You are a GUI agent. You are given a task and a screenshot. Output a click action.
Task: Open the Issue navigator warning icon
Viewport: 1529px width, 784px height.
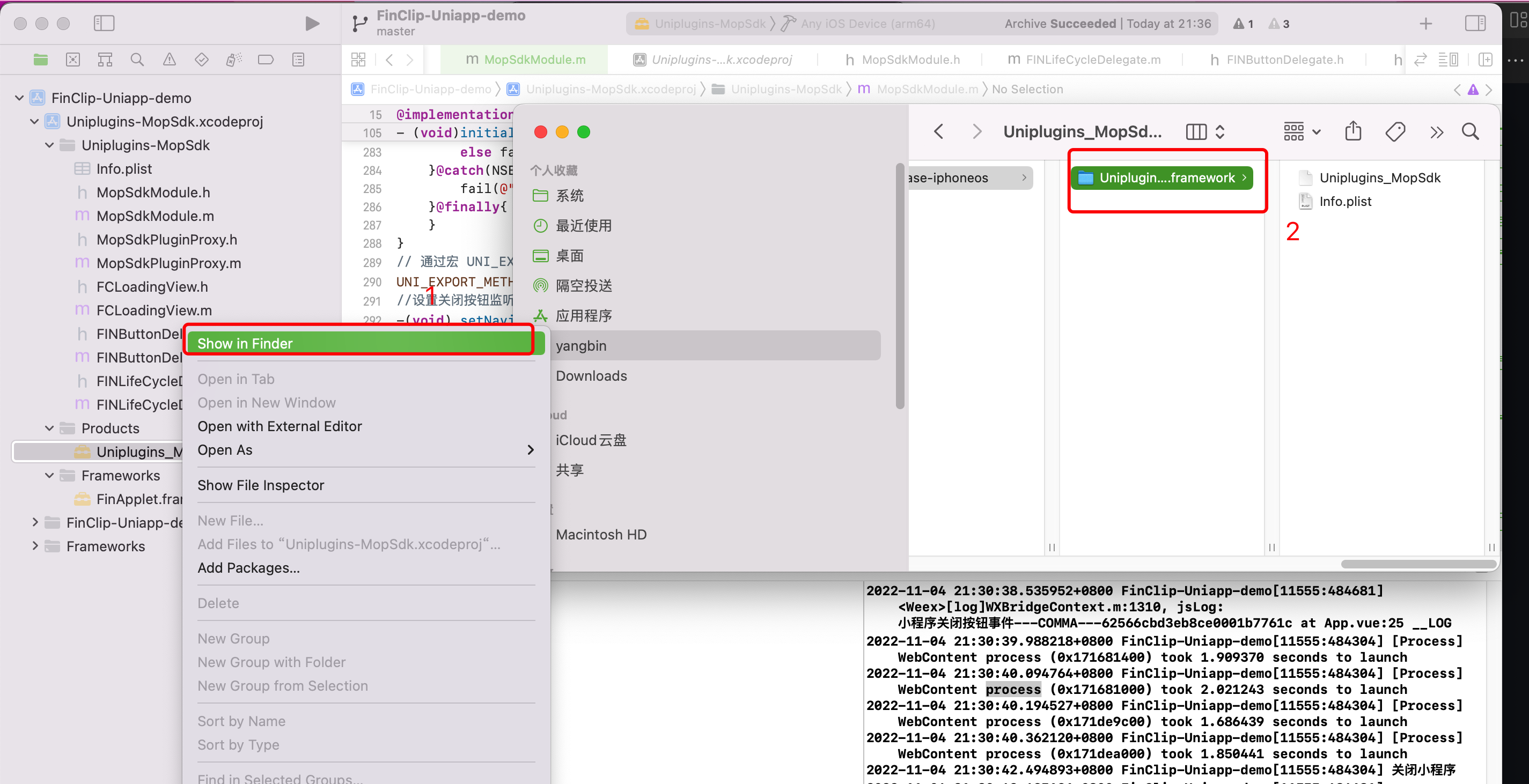tap(169, 60)
